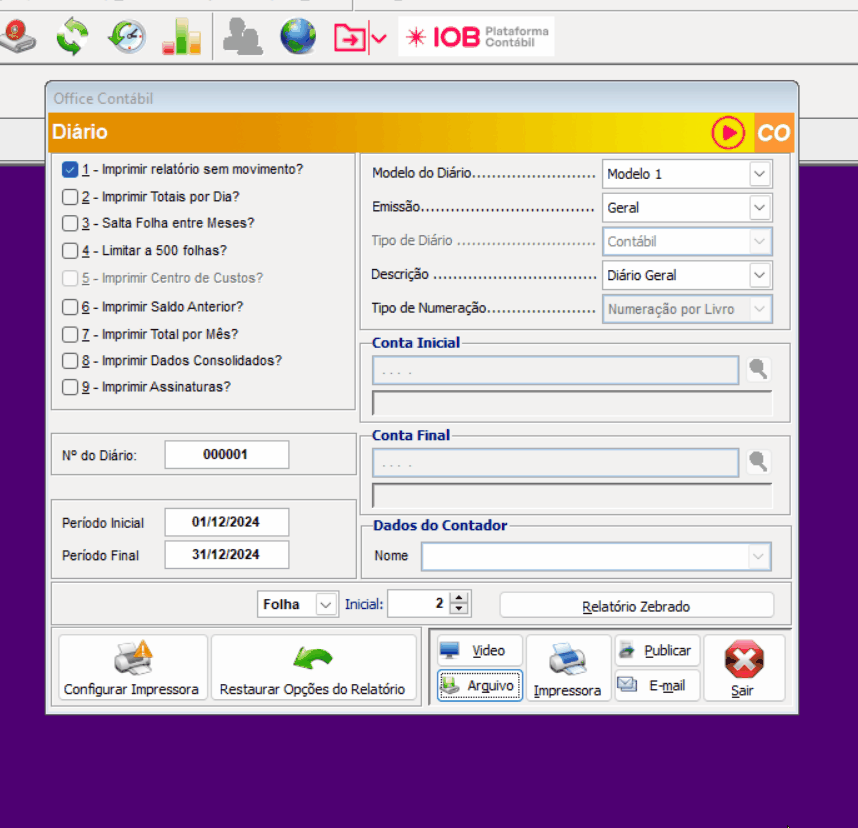This screenshot has width=858, height=828.
Task: Click the play icon in Diário header
Action: (728, 132)
